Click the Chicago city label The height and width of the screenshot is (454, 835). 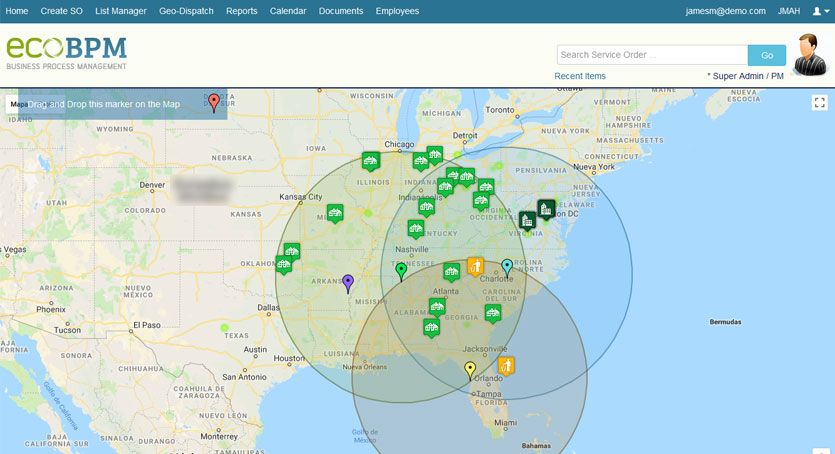pyautogui.click(x=399, y=144)
